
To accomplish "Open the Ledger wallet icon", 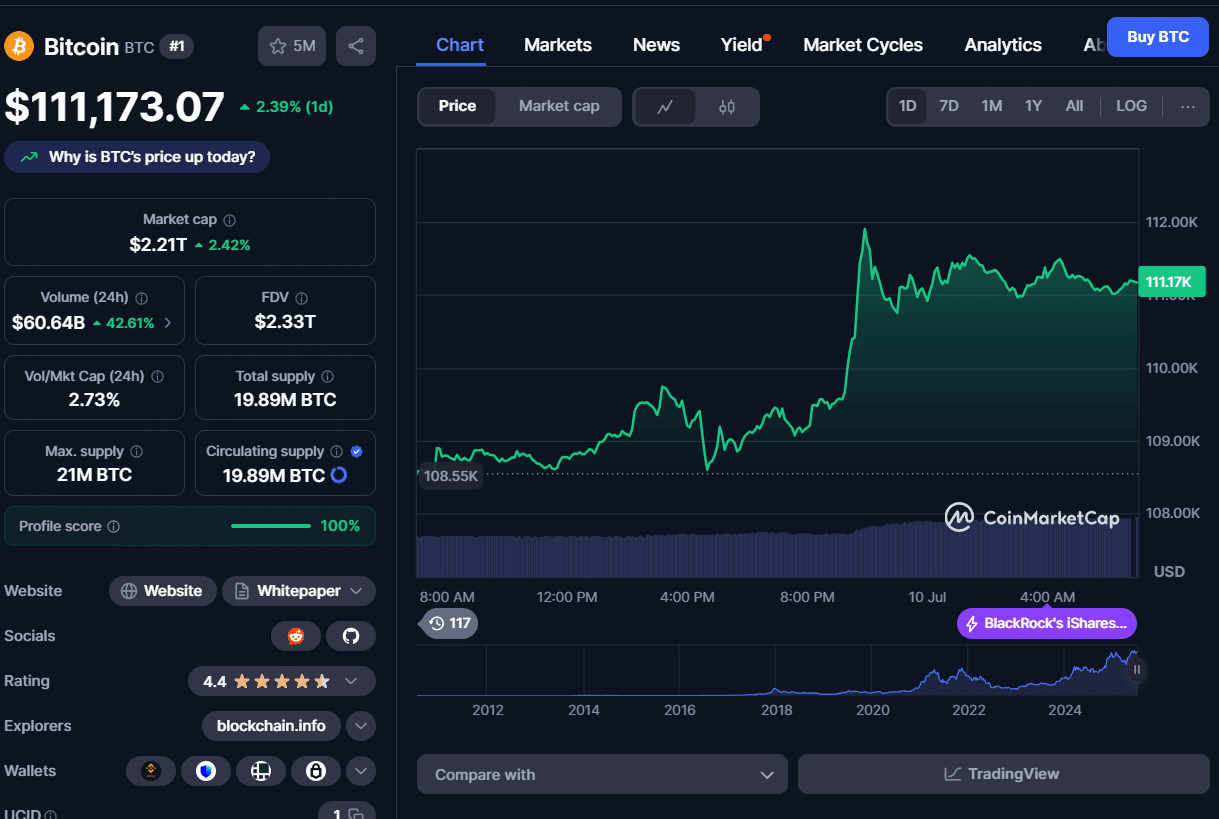I will click(261, 771).
